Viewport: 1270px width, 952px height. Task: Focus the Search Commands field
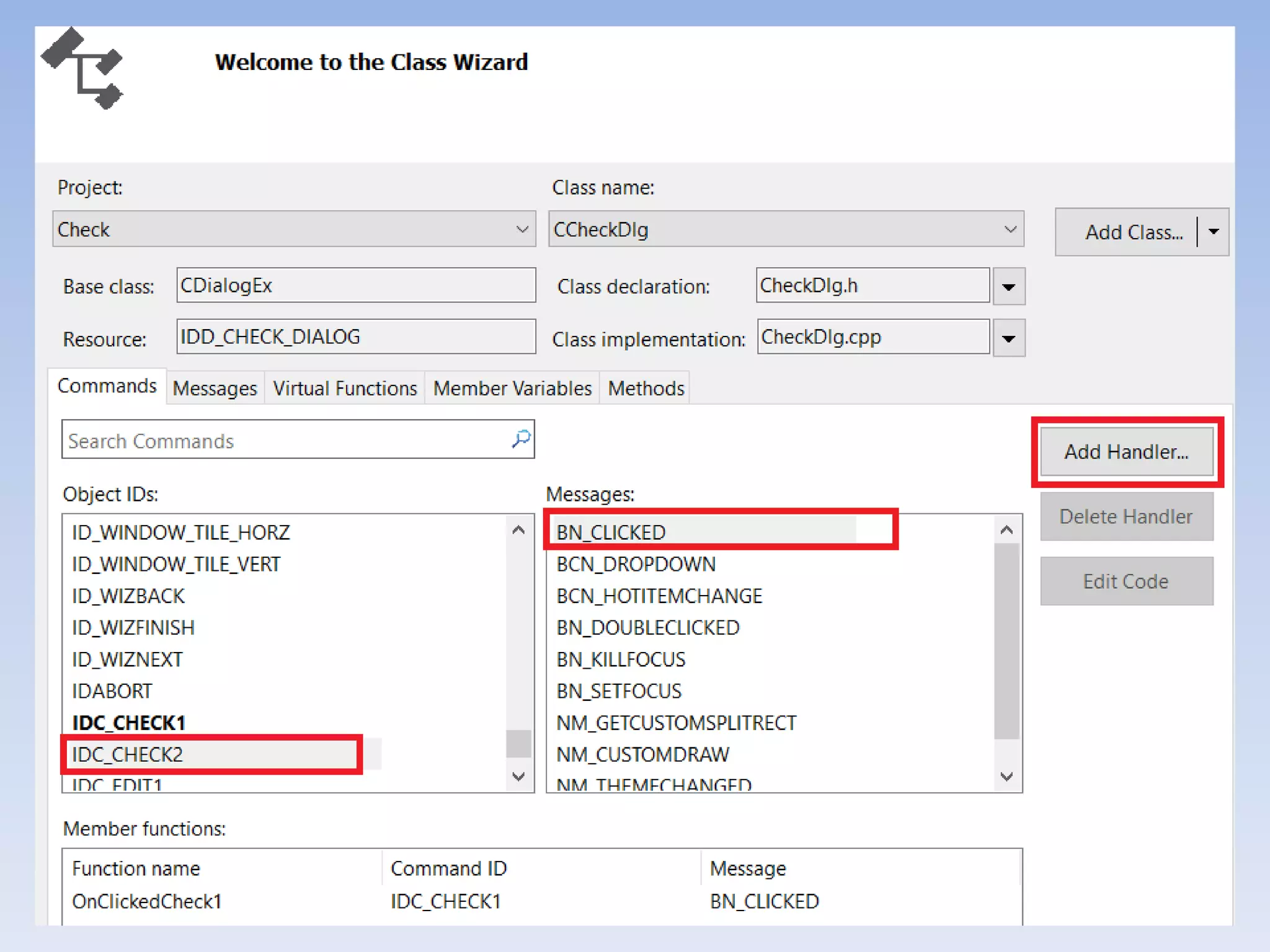click(x=279, y=441)
